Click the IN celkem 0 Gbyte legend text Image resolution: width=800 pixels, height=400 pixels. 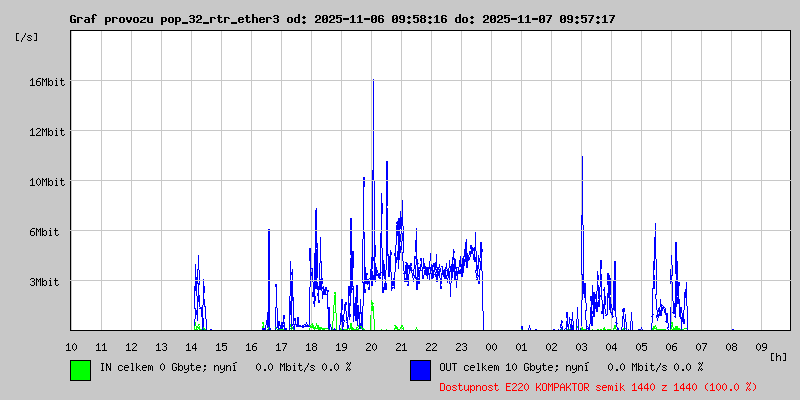click(x=225, y=367)
